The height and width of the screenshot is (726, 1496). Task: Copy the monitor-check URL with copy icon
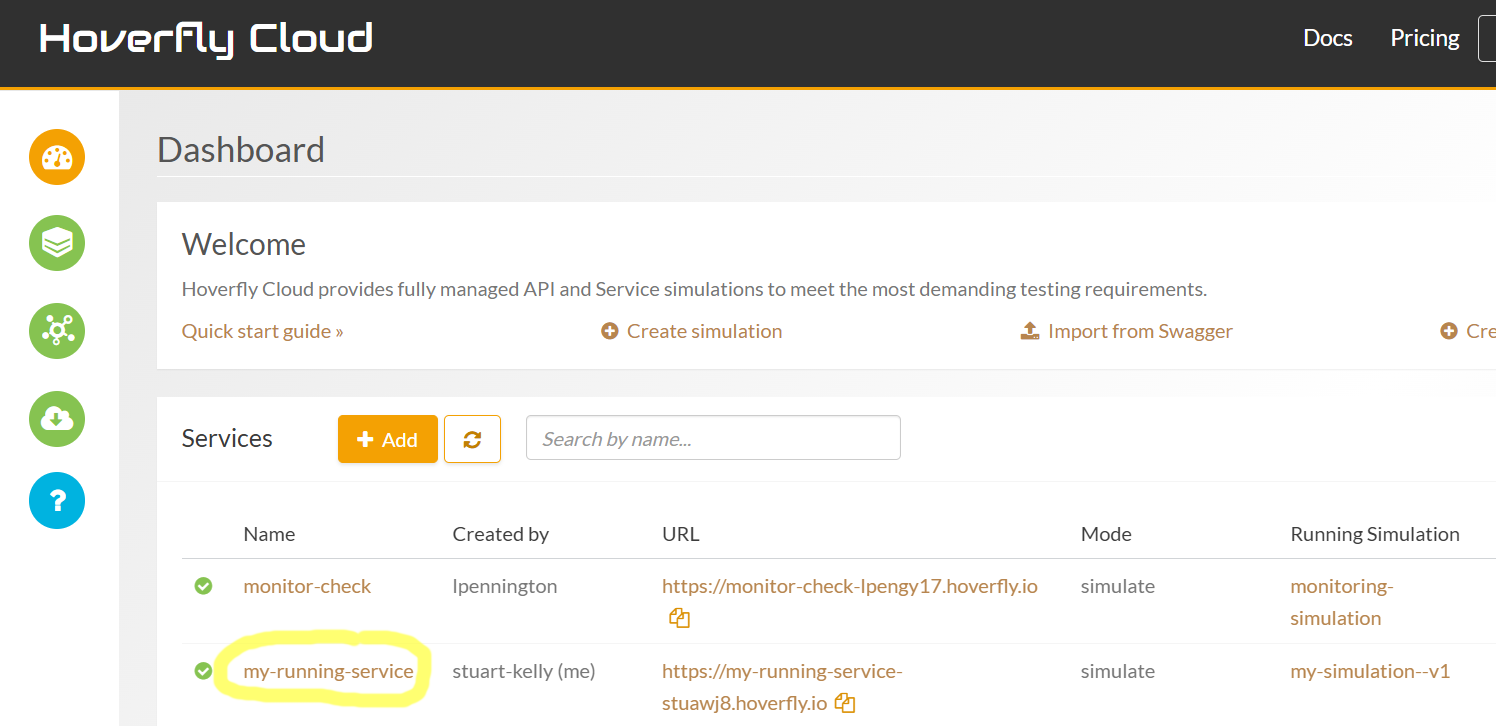[680, 618]
